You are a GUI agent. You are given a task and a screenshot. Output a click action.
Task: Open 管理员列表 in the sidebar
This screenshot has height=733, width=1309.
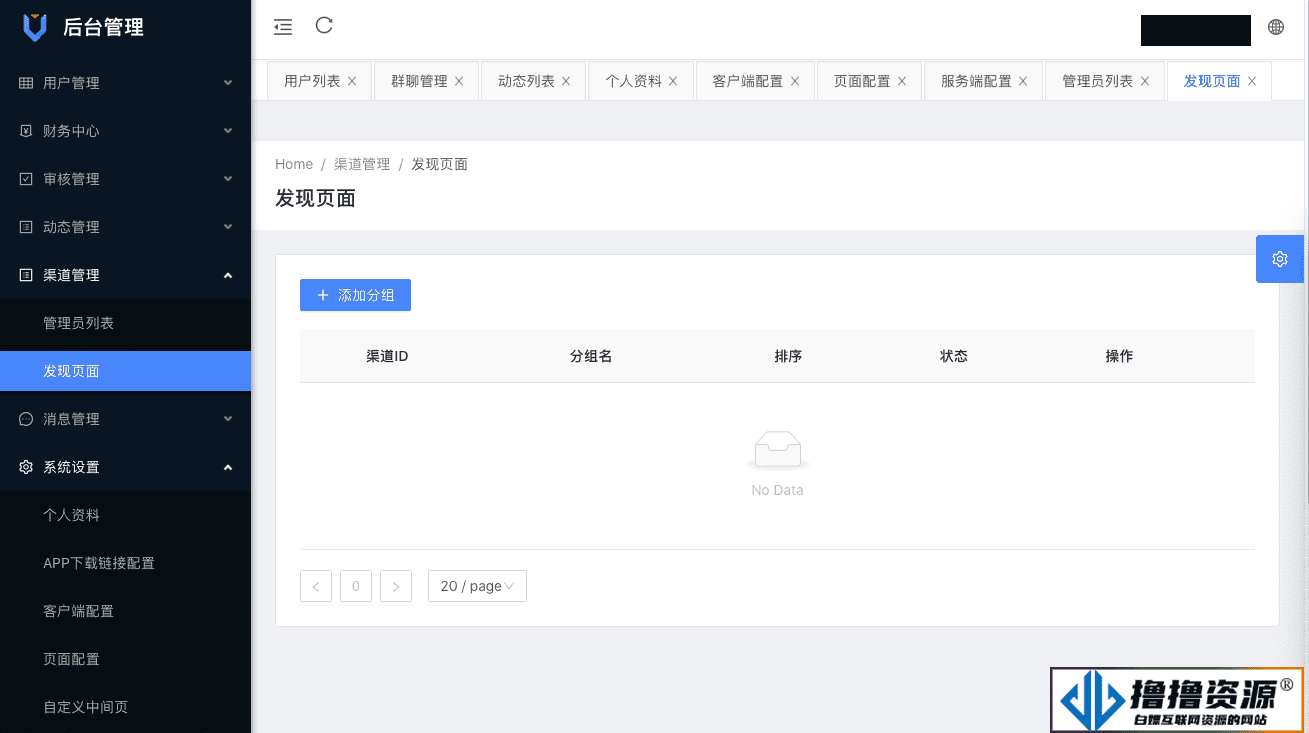[125, 323]
